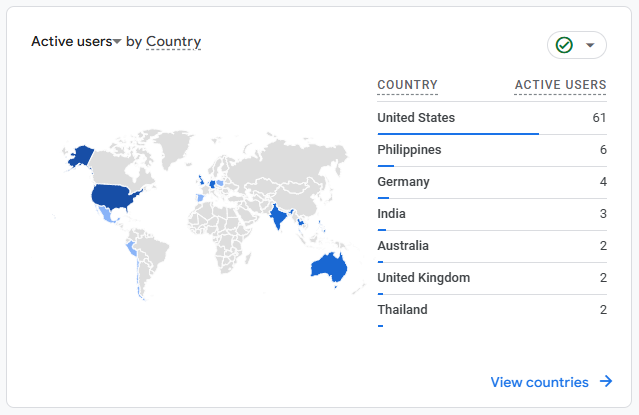Select the United States row

coord(492,118)
